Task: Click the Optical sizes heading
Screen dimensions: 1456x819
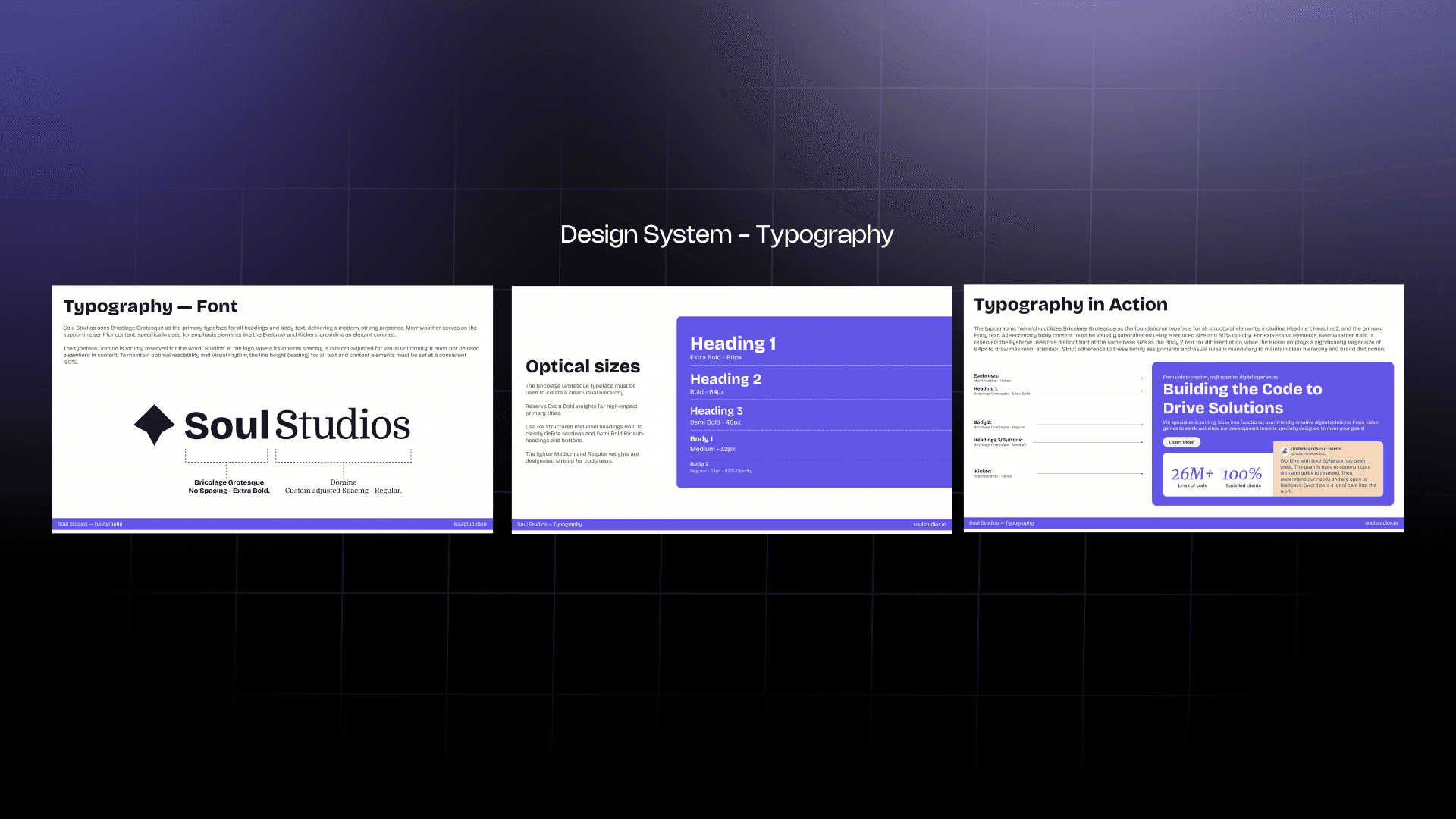Action: (582, 366)
